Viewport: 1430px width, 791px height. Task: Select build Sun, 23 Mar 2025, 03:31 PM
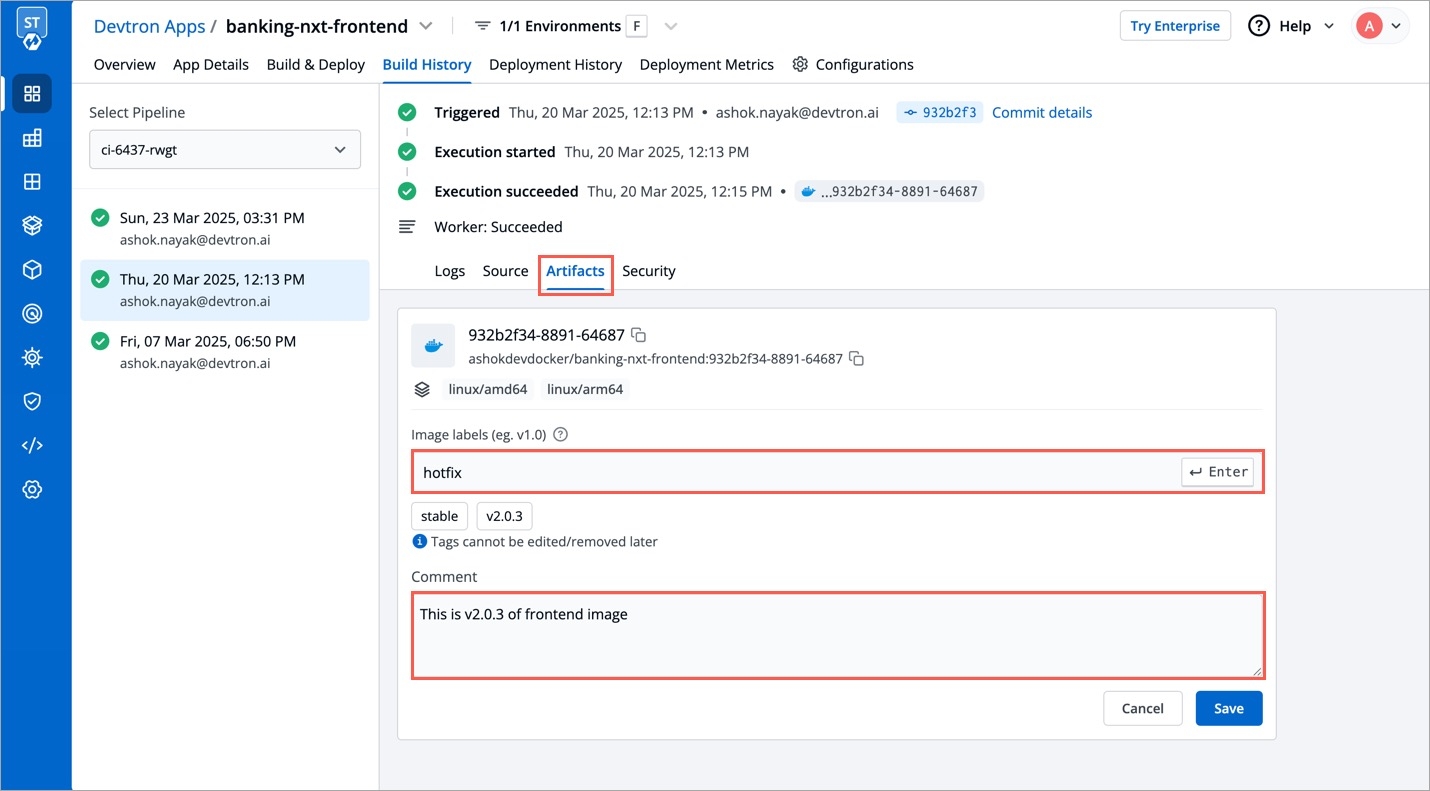click(x=225, y=228)
